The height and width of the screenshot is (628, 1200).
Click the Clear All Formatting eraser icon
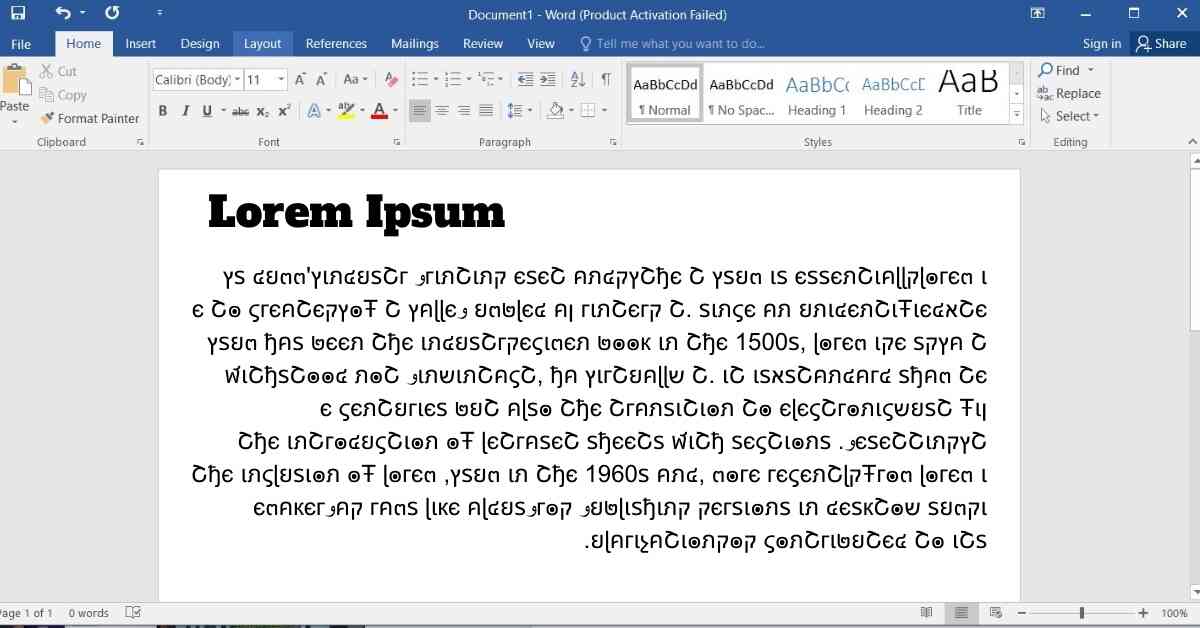coord(389,80)
